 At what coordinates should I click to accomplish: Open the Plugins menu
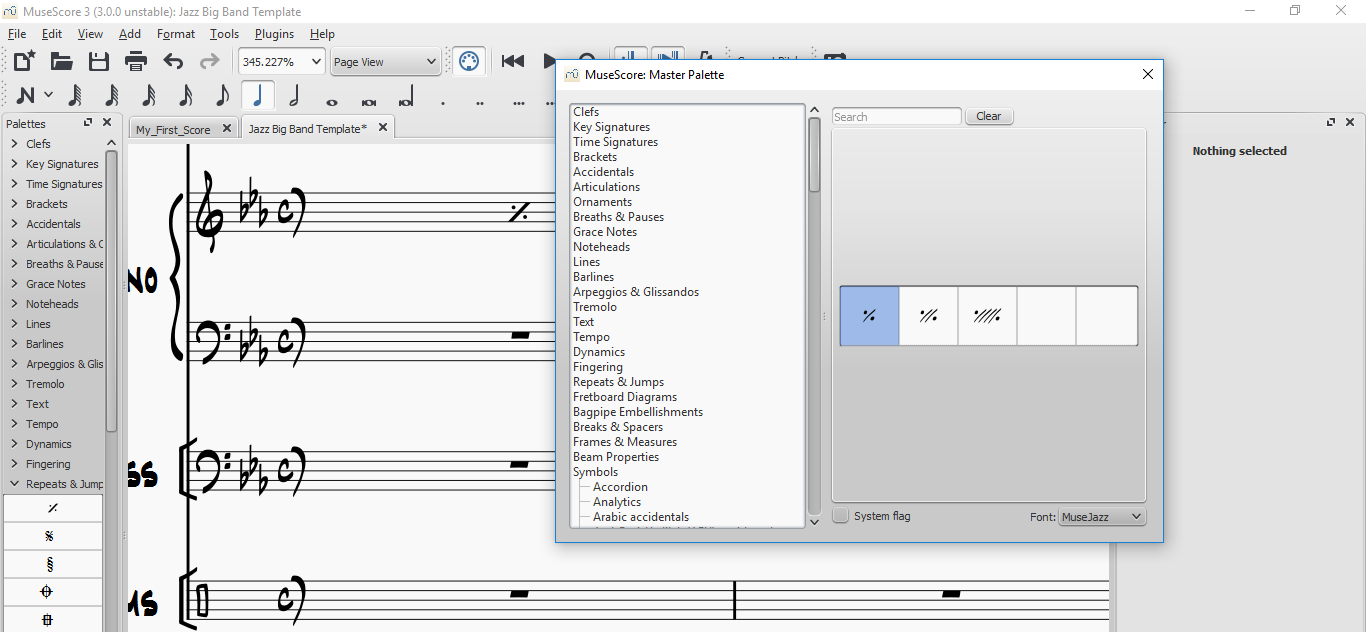pos(274,34)
